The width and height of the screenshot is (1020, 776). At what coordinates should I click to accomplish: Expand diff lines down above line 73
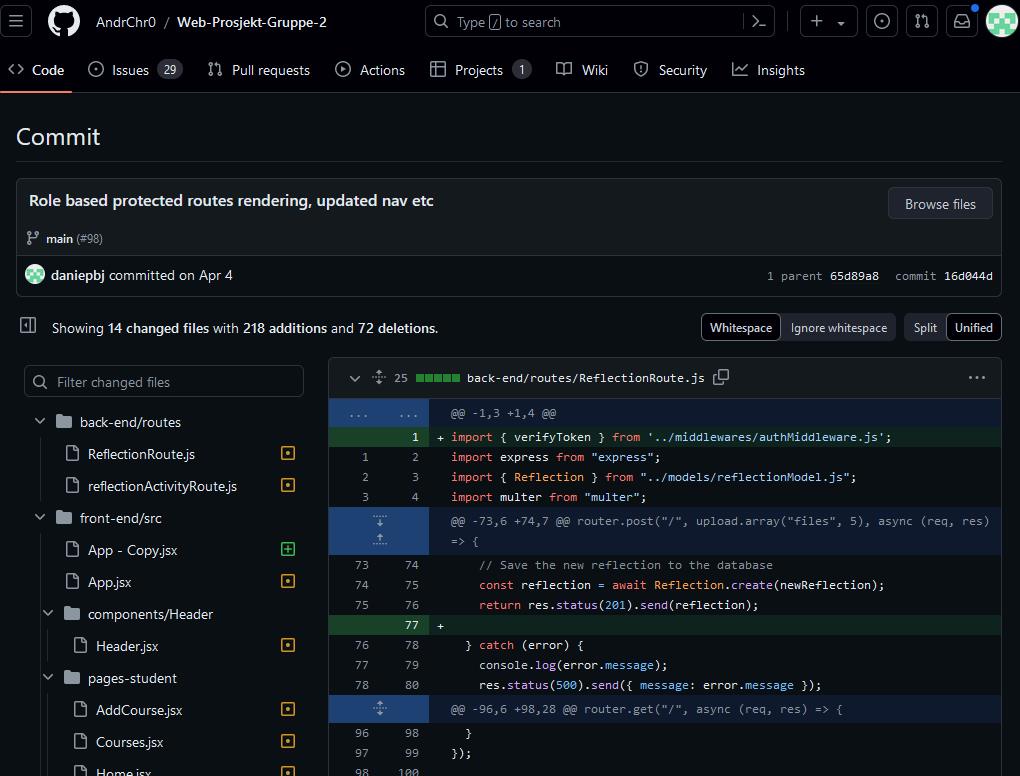380,521
